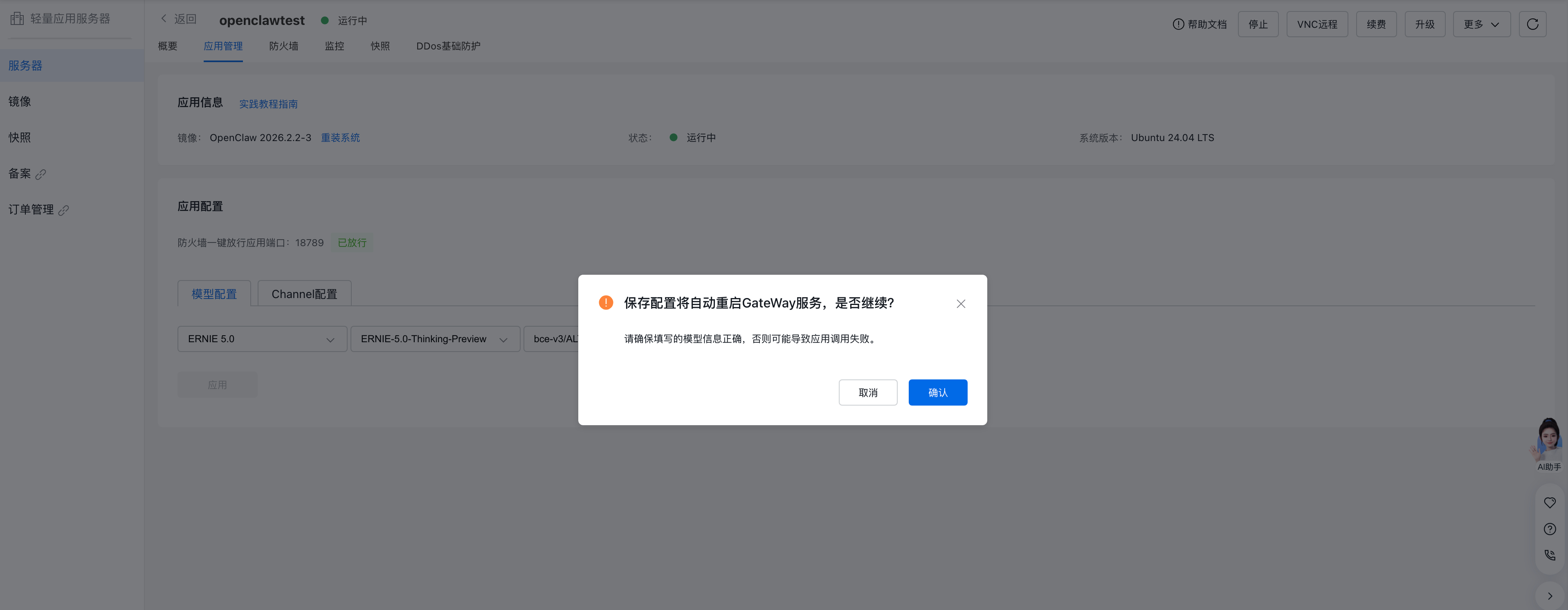Image resolution: width=1568 pixels, height=610 pixels.
Task: Open the ERNIE 5.0 model dropdown
Action: coord(262,339)
